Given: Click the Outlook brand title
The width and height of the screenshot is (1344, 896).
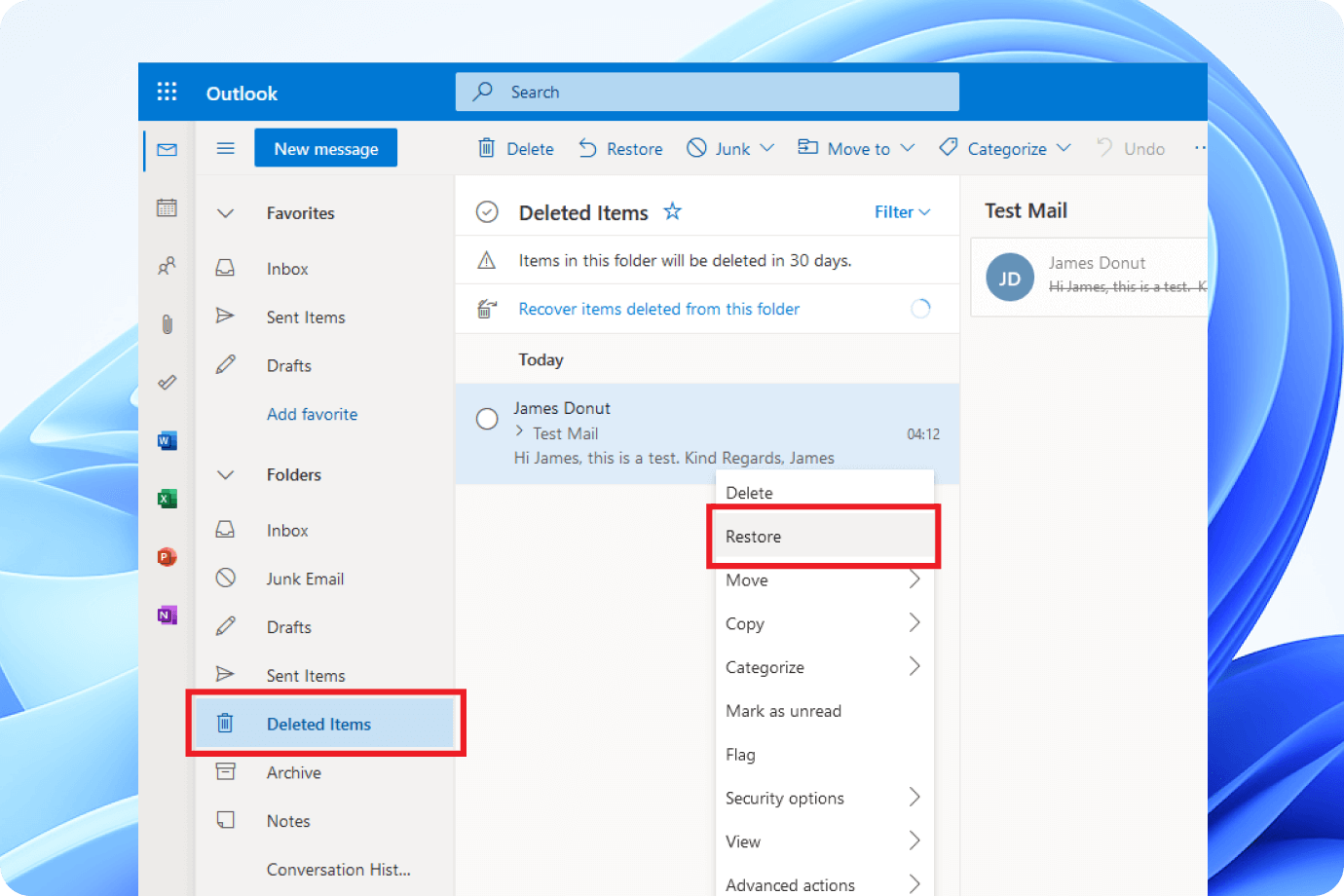Looking at the screenshot, I should pos(242,93).
